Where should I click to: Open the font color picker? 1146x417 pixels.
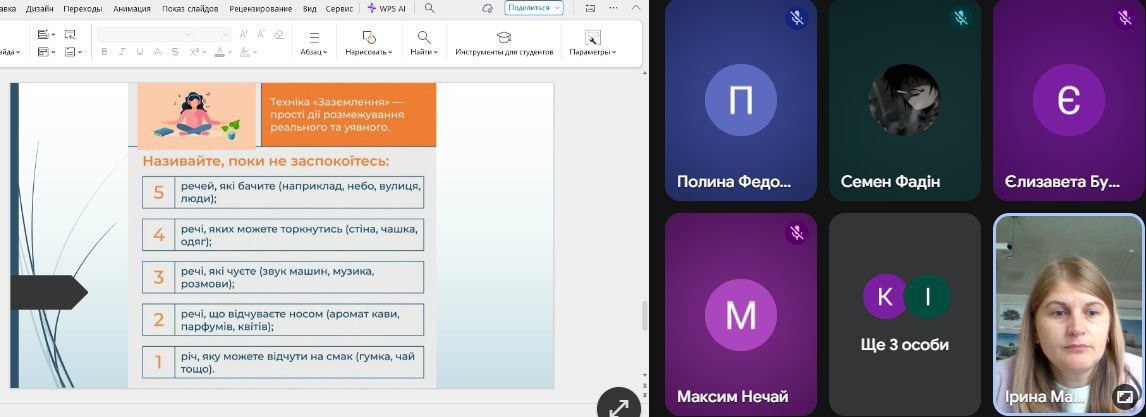[221, 52]
